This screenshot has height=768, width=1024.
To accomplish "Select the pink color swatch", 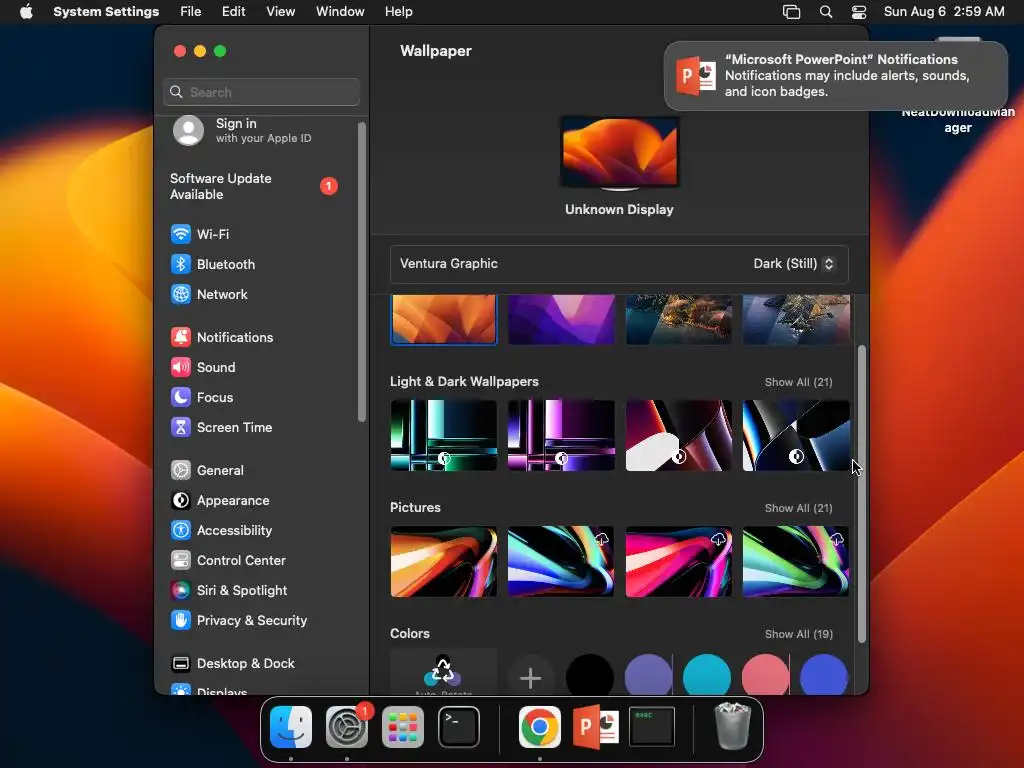I will 765,676.
